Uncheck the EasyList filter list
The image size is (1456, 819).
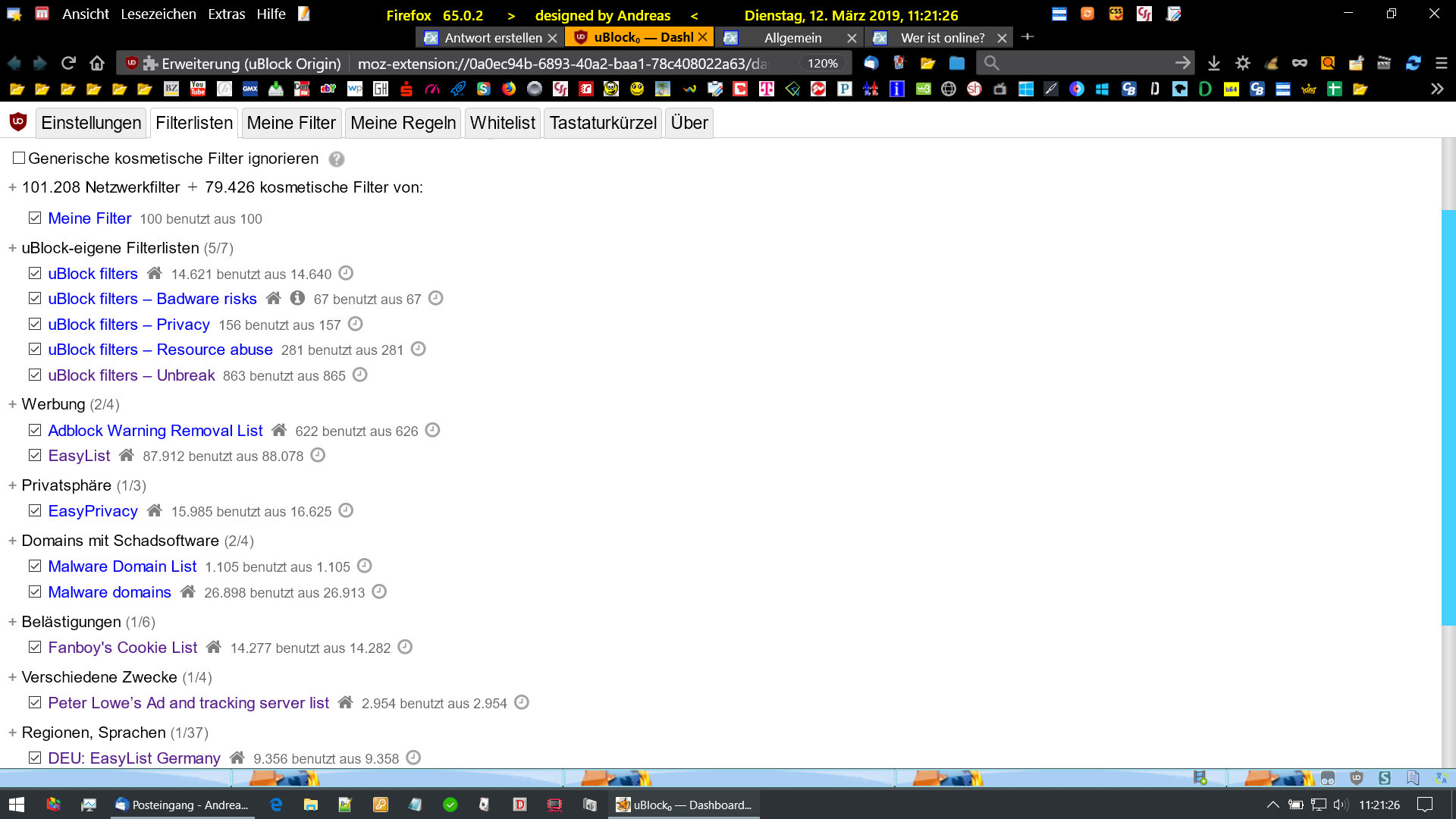coord(35,455)
